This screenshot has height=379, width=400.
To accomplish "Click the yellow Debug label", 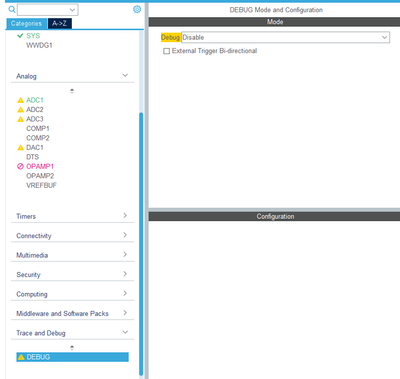I will (171, 37).
